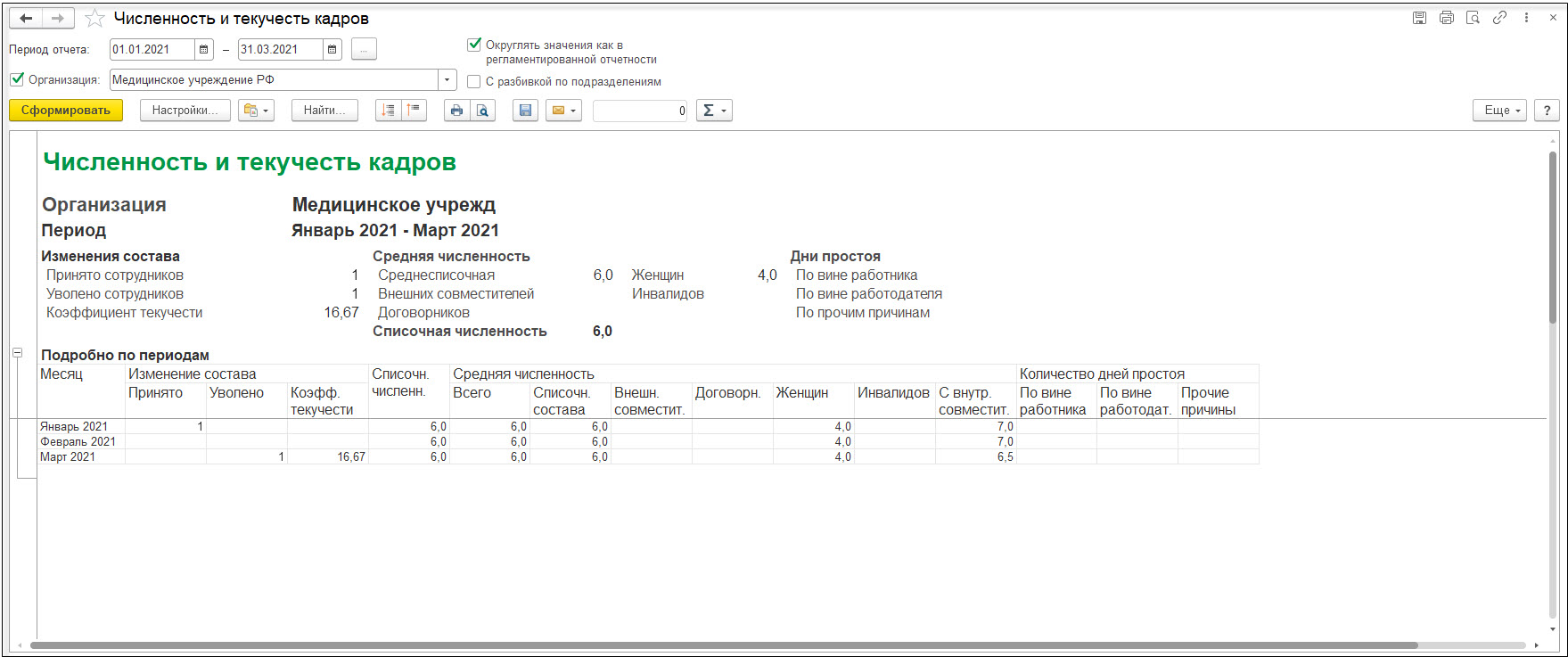The width and height of the screenshot is (1568, 657).
Task: Add report to favorites with star icon
Action: pos(94,19)
